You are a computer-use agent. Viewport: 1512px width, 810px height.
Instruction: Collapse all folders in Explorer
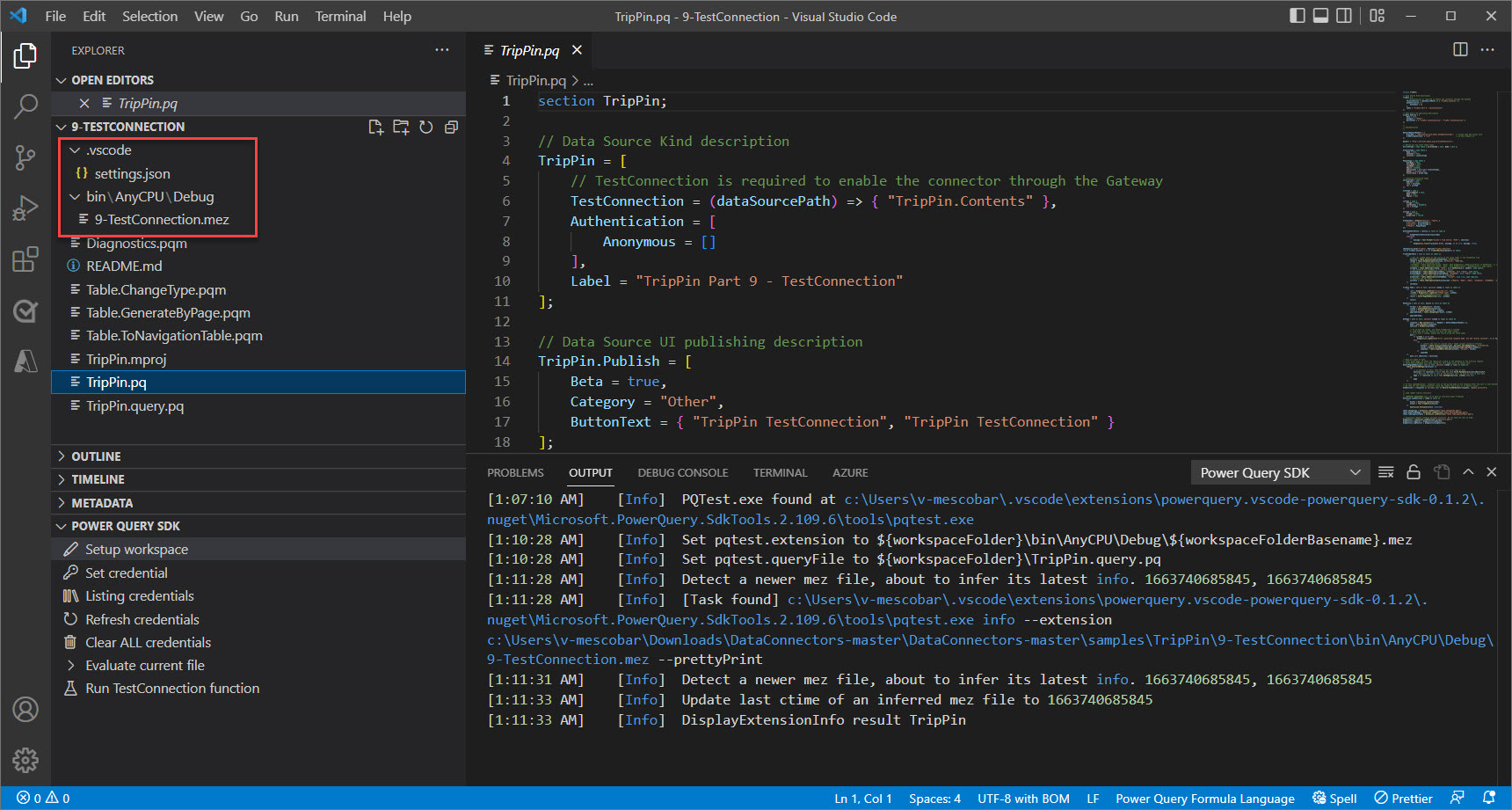(451, 127)
